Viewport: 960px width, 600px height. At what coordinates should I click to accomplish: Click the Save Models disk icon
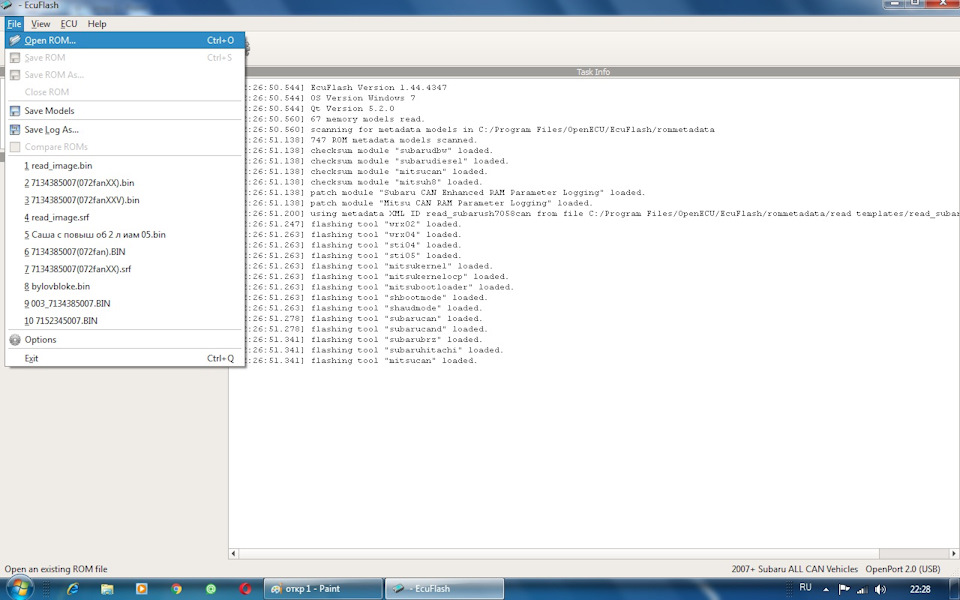[15, 111]
